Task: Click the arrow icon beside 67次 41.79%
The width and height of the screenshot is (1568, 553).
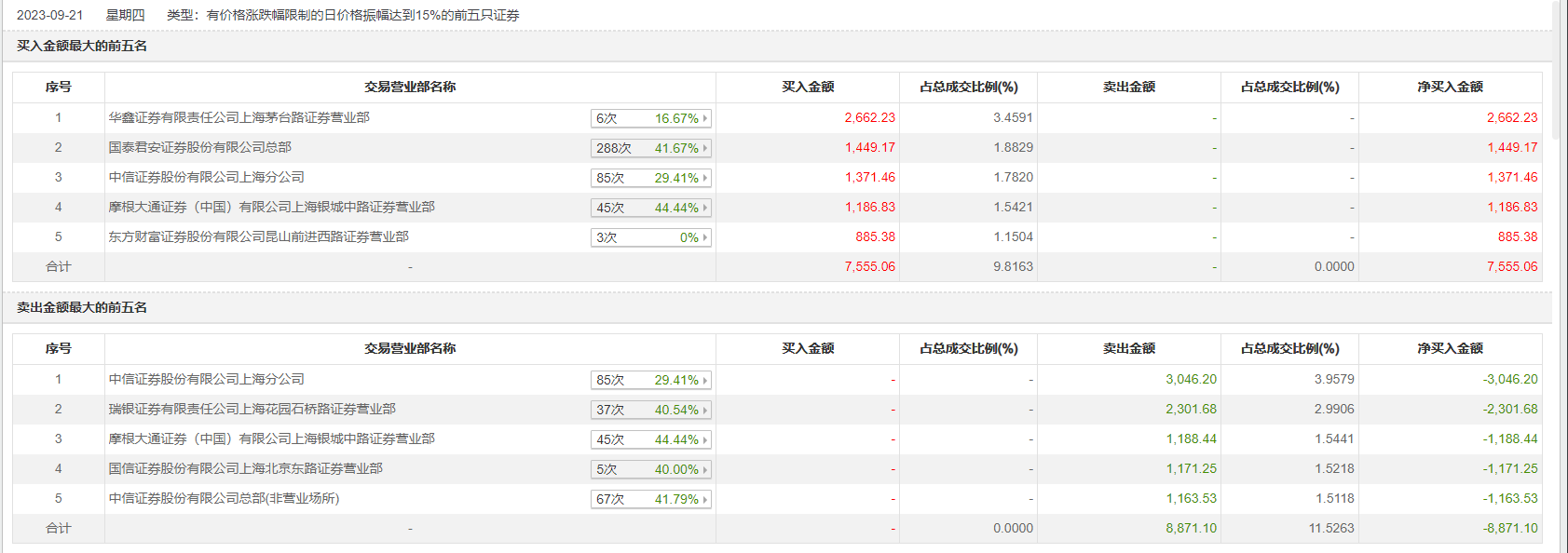Action: pos(705,499)
